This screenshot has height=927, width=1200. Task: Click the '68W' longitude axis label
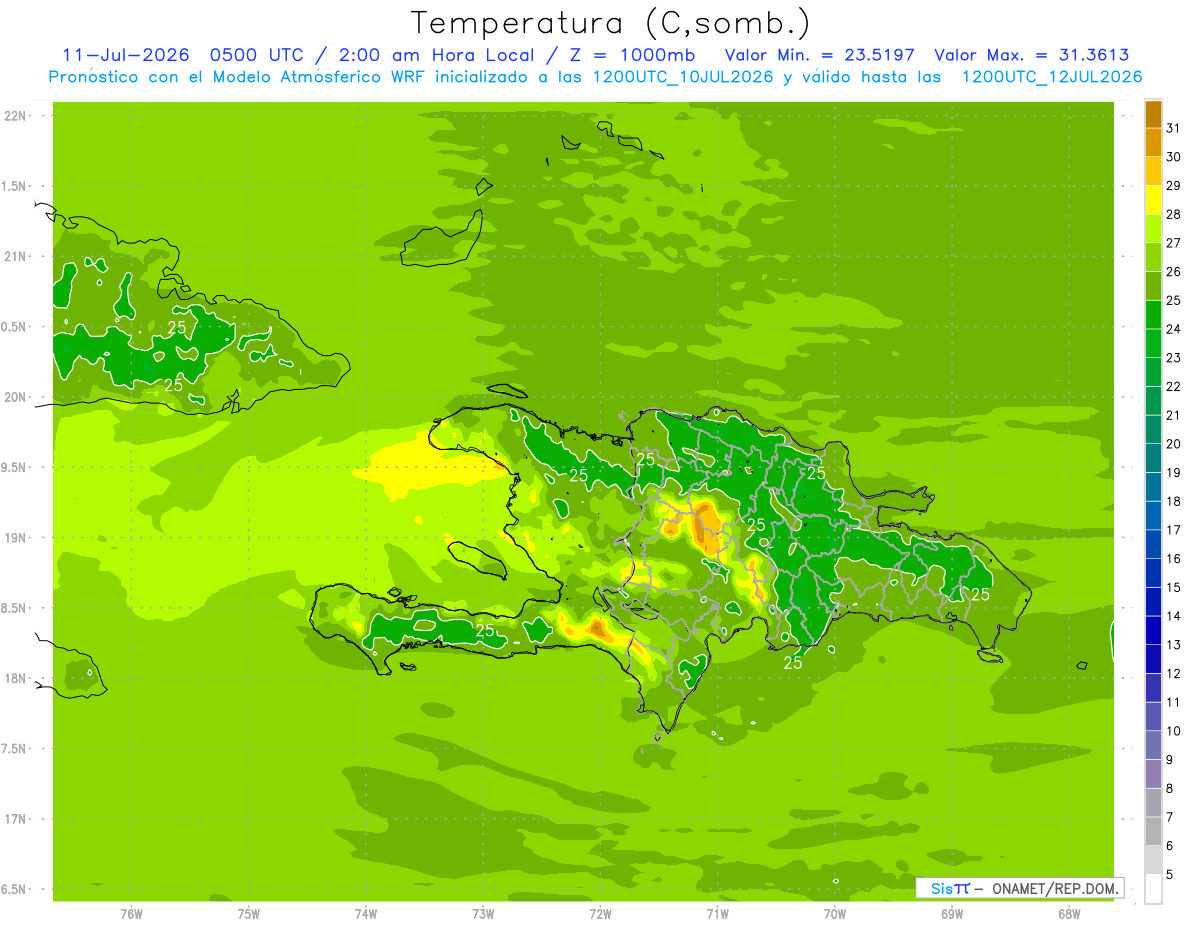[1069, 914]
